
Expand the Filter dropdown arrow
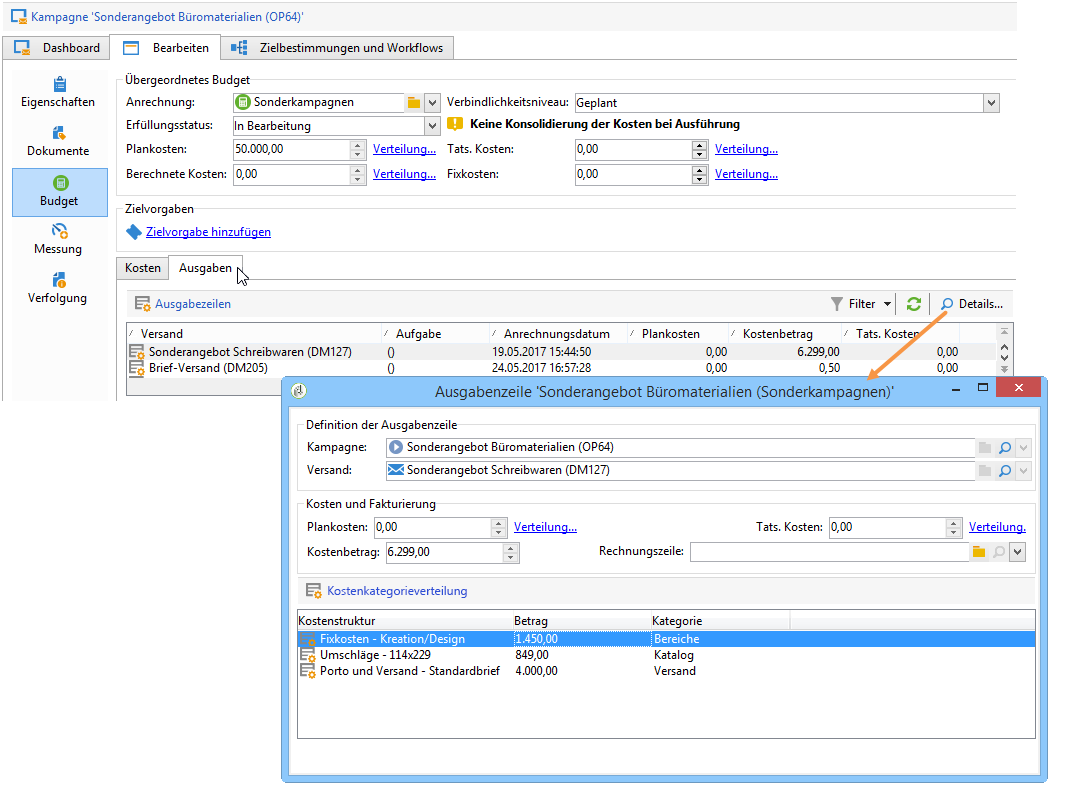[887, 304]
